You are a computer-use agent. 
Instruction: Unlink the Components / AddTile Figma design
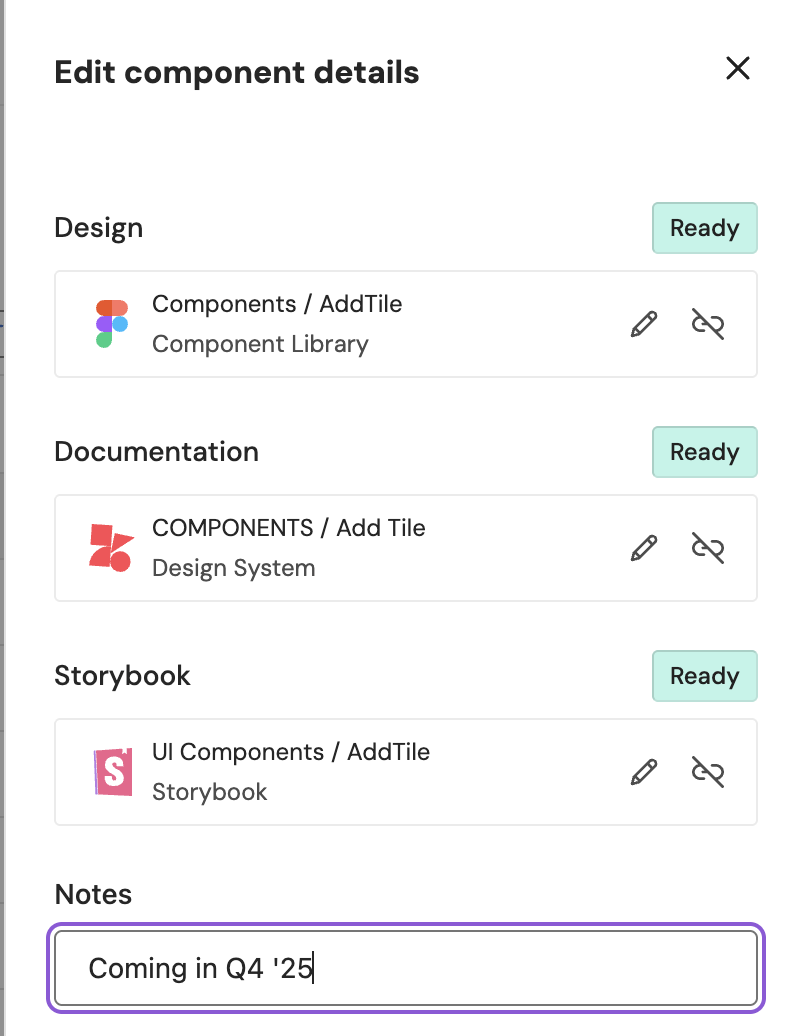point(708,324)
